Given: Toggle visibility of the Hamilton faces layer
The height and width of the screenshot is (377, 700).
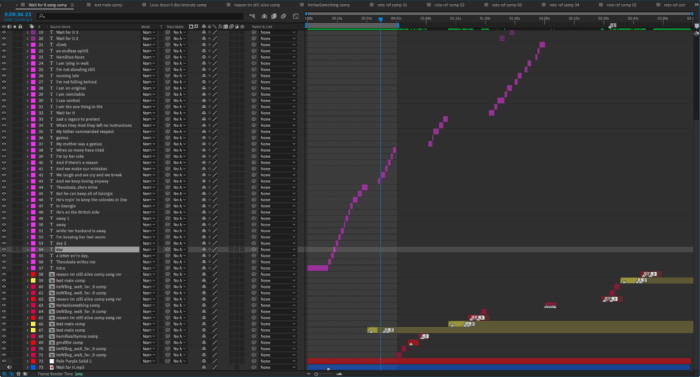Looking at the screenshot, I should pos(4,57).
